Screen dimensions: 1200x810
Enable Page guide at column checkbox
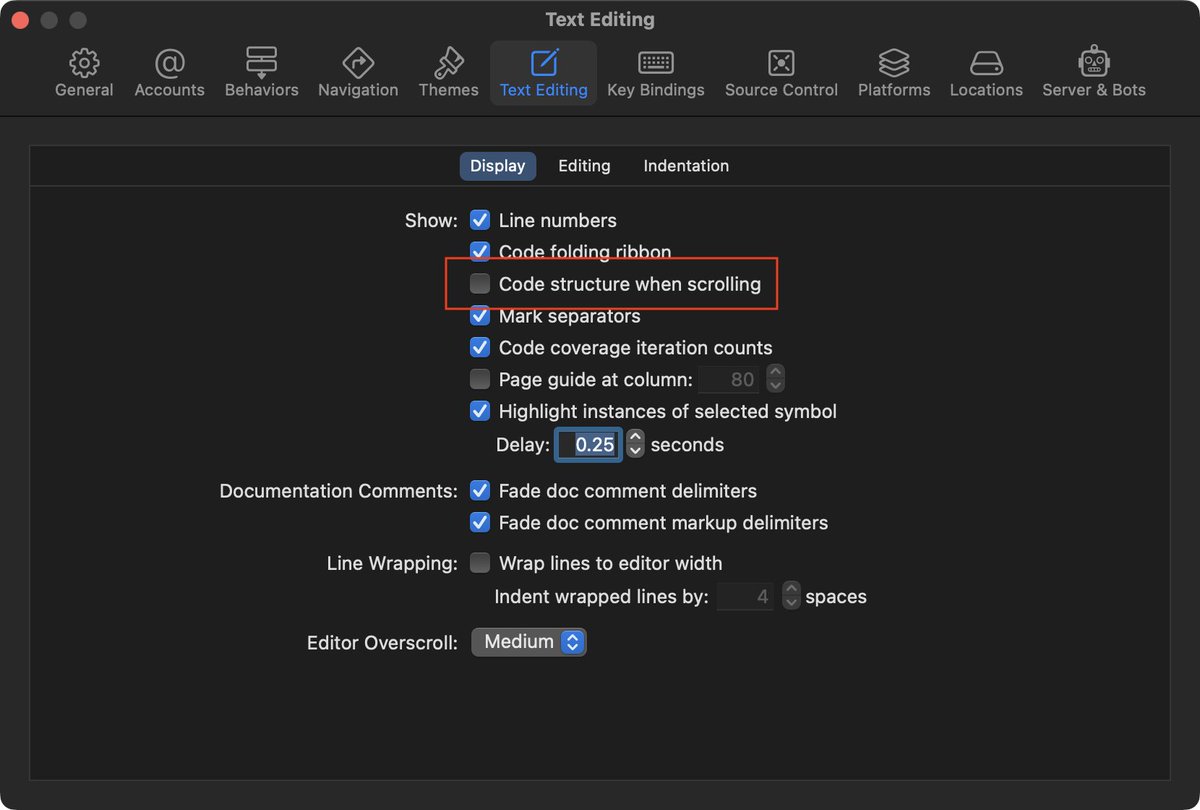click(480, 379)
